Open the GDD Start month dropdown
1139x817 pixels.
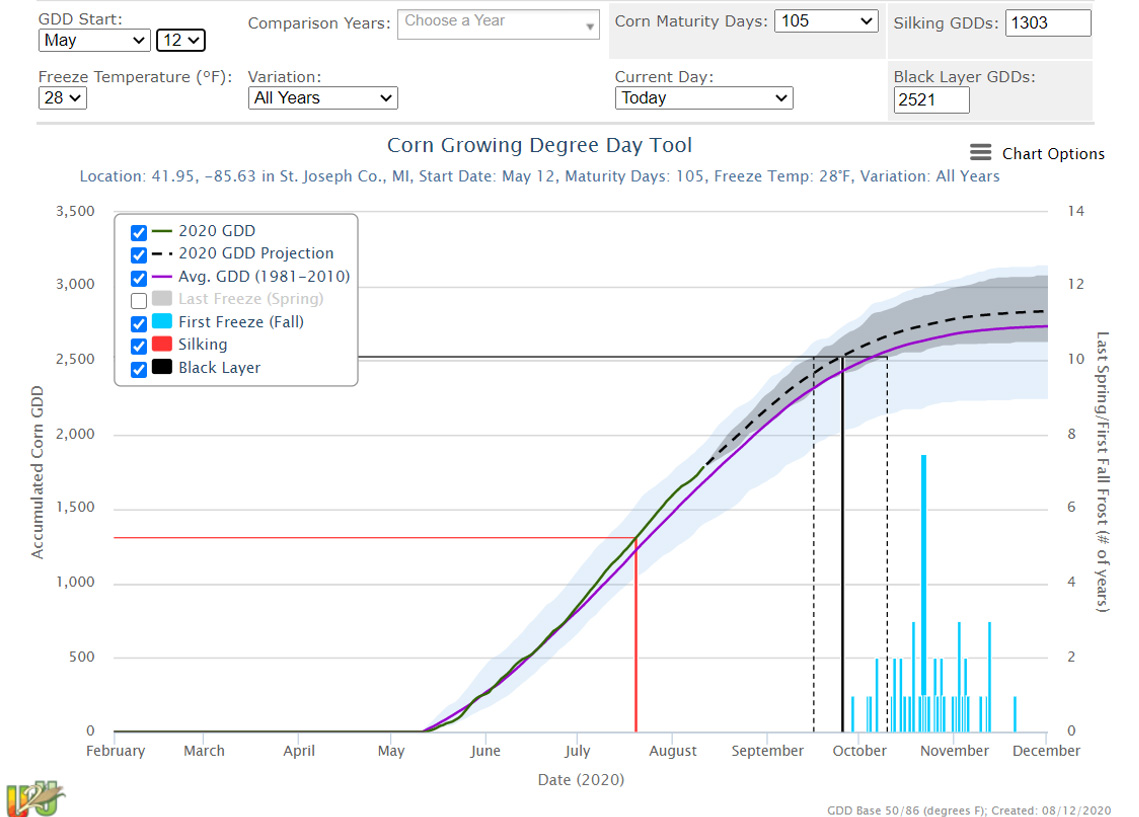(x=94, y=41)
